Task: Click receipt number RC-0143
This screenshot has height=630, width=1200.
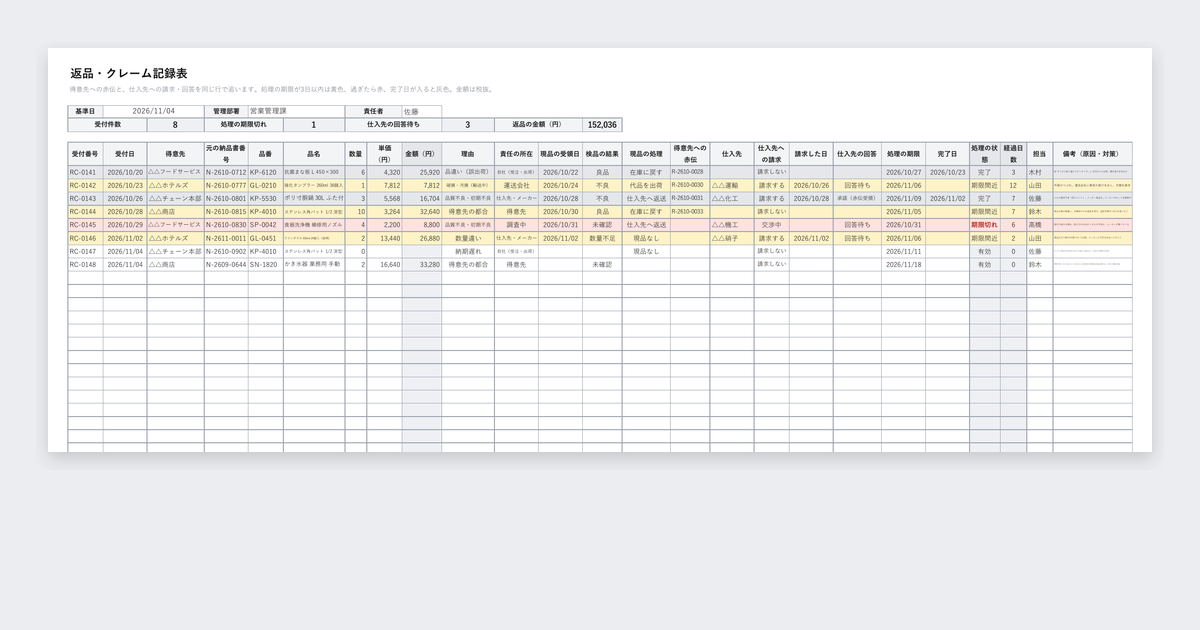Action: click(x=83, y=198)
